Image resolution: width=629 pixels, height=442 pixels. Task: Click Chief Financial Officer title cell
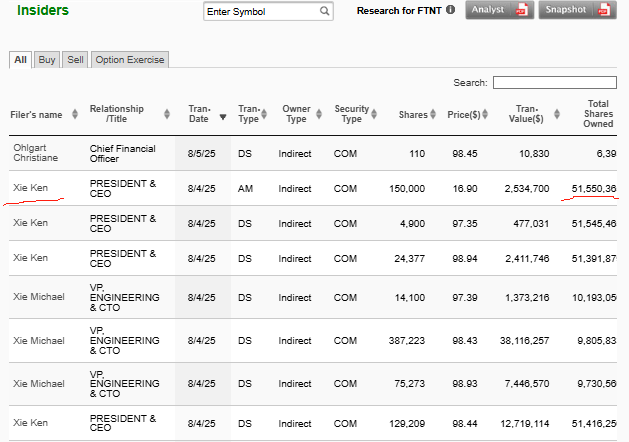click(x=122, y=154)
